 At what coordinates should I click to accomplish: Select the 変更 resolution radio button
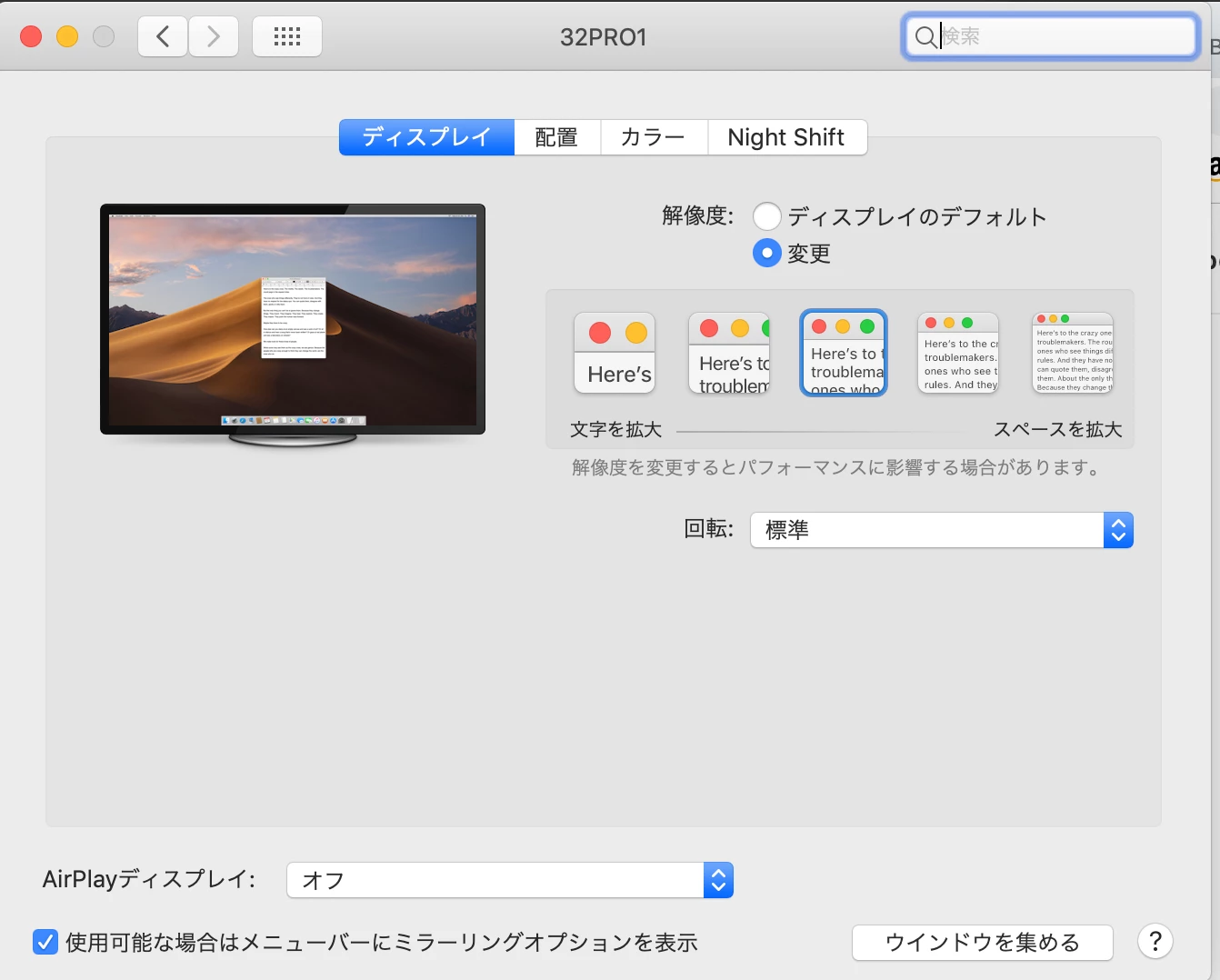[767, 253]
